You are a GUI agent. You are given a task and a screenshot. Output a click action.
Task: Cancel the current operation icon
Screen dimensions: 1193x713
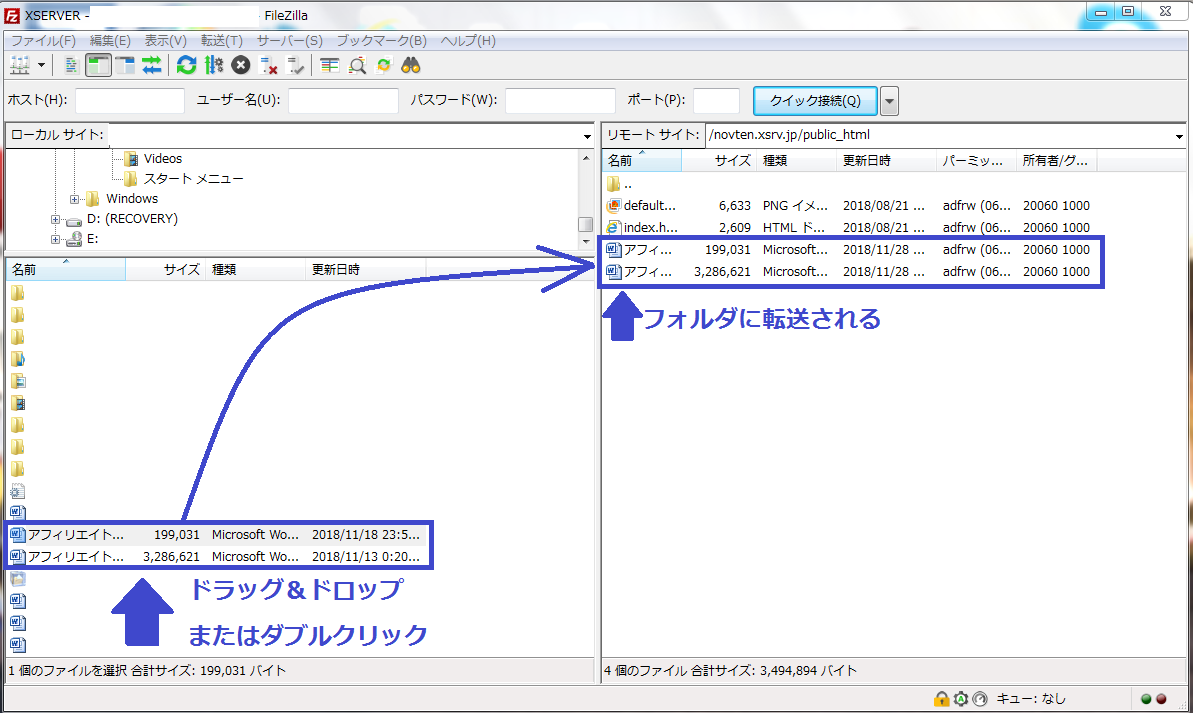pos(241,66)
